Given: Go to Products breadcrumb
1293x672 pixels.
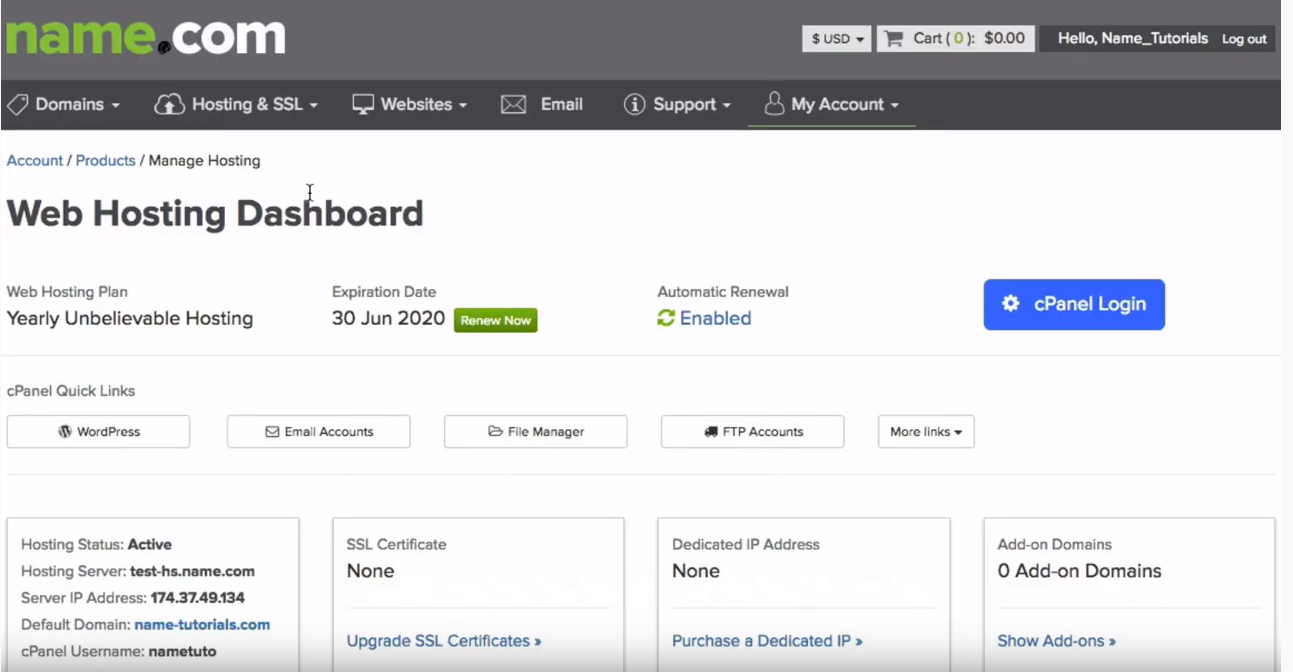Looking at the screenshot, I should click(x=105, y=160).
